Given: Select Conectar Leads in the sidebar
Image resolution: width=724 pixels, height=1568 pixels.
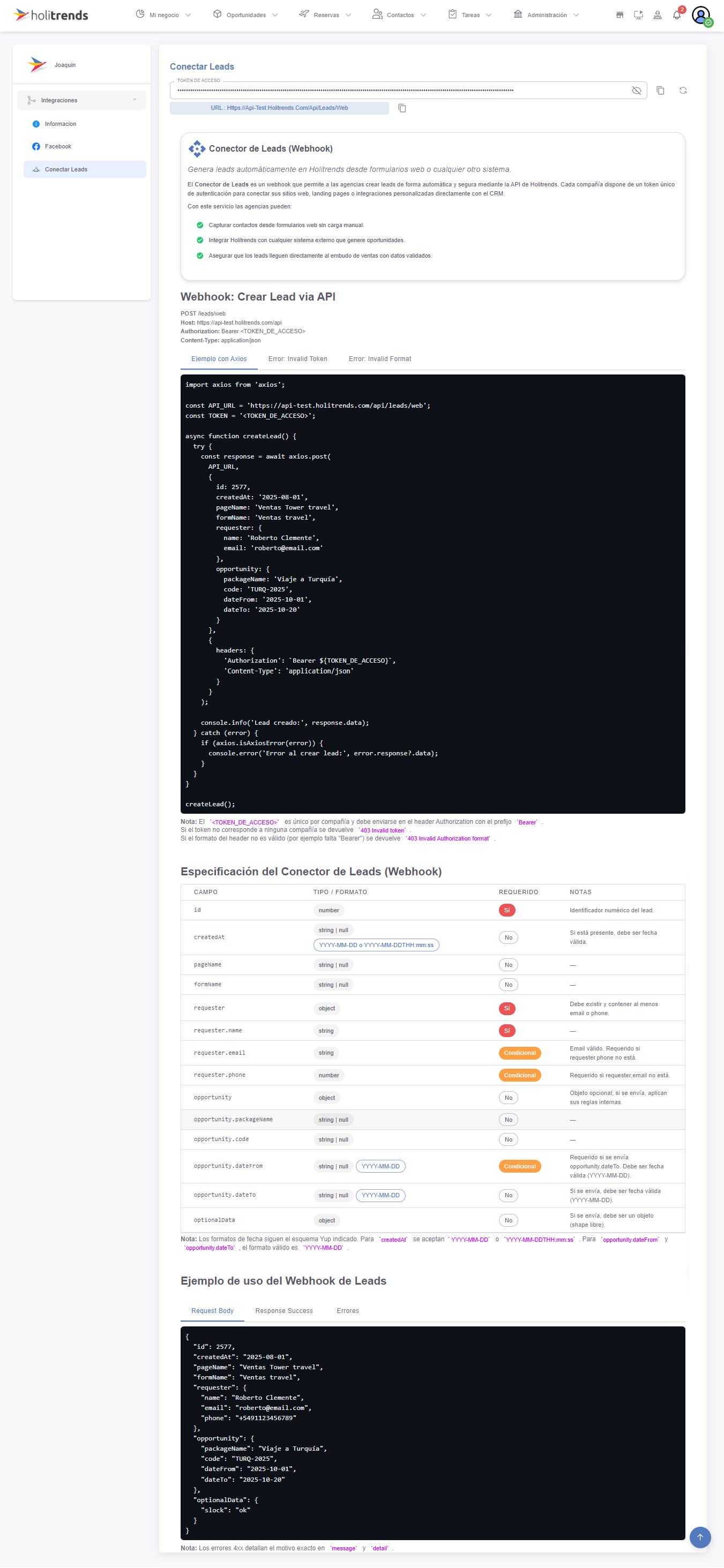Looking at the screenshot, I should click(x=85, y=169).
